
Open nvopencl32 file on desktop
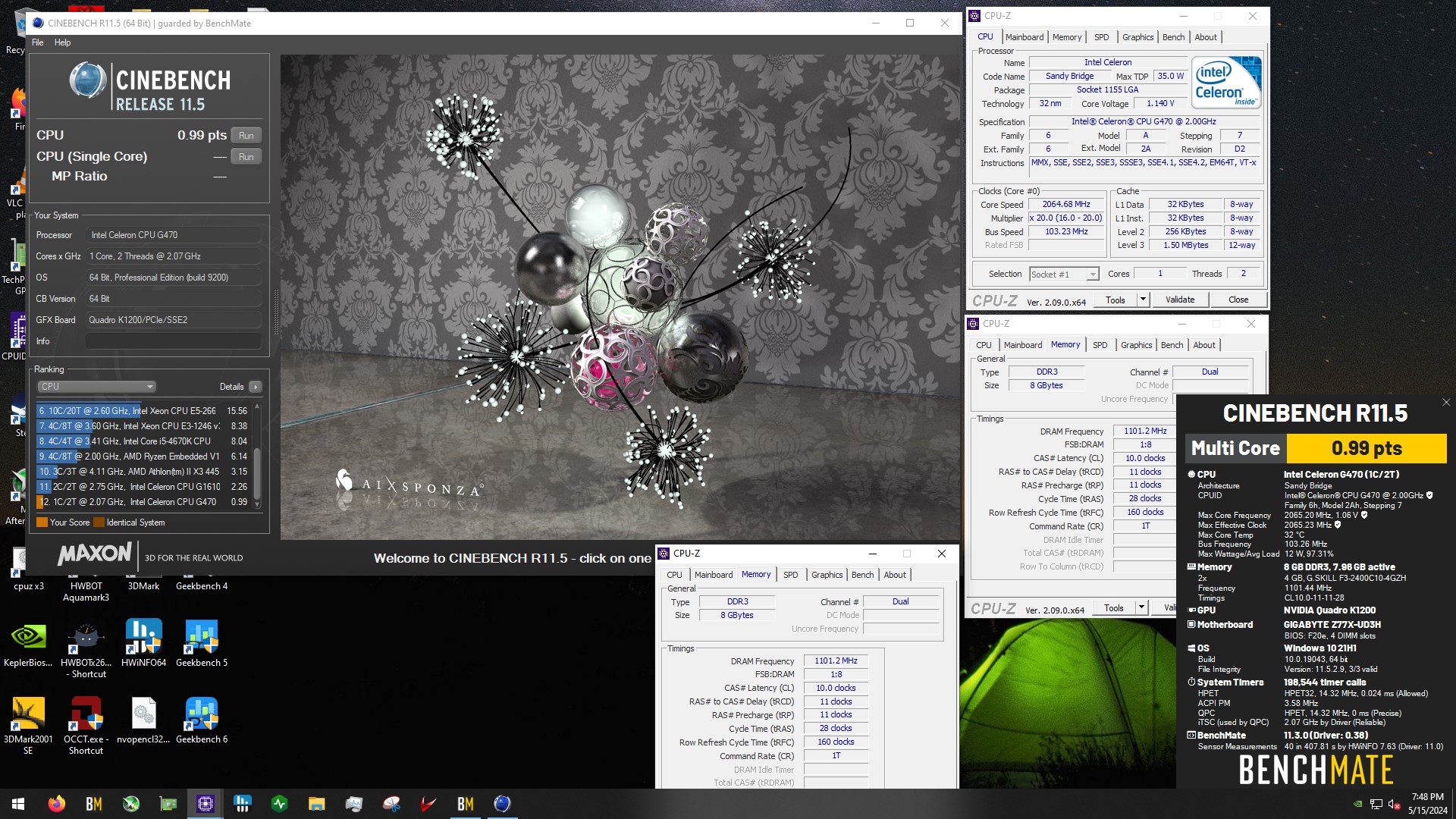(143, 720)
